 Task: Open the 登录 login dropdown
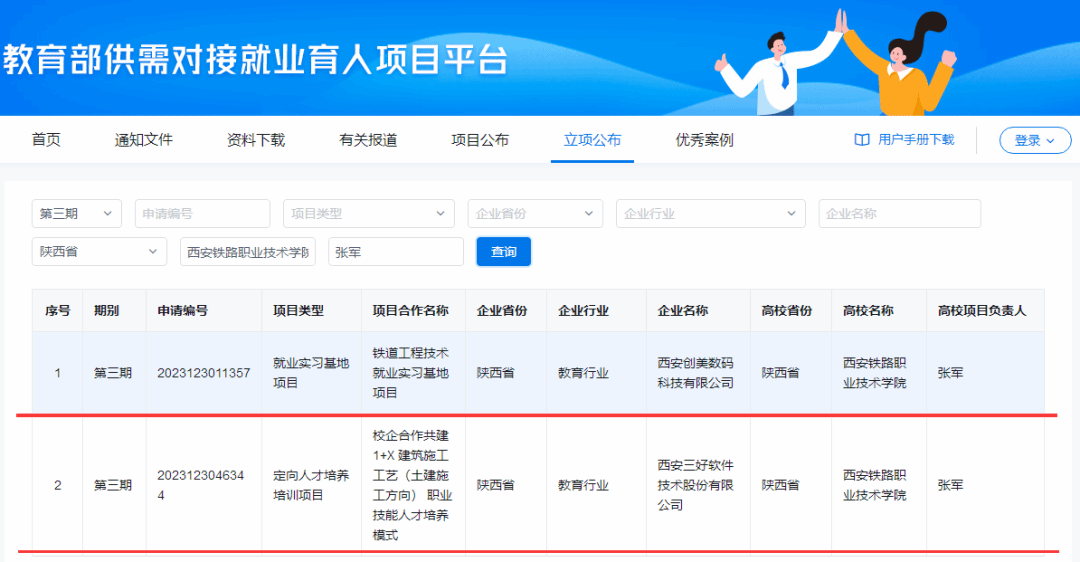[1034, 141]
